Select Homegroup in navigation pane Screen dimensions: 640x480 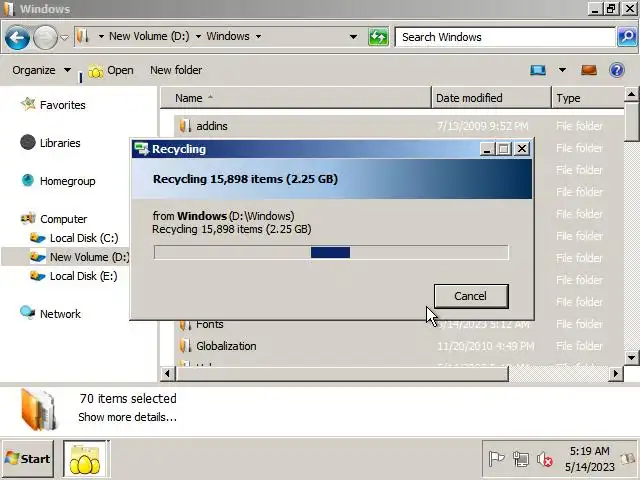point(67,181)
